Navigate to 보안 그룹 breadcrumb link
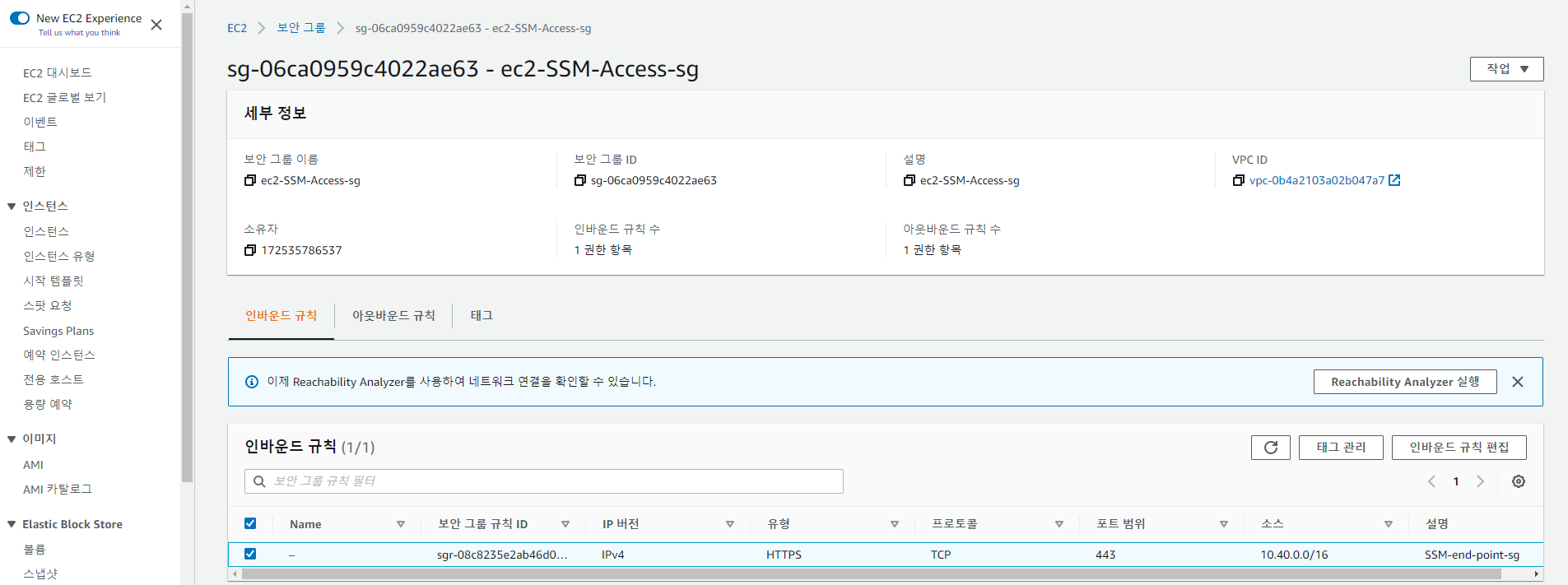The height and width of the screenshot is (585, 1568). click(301, 28)
